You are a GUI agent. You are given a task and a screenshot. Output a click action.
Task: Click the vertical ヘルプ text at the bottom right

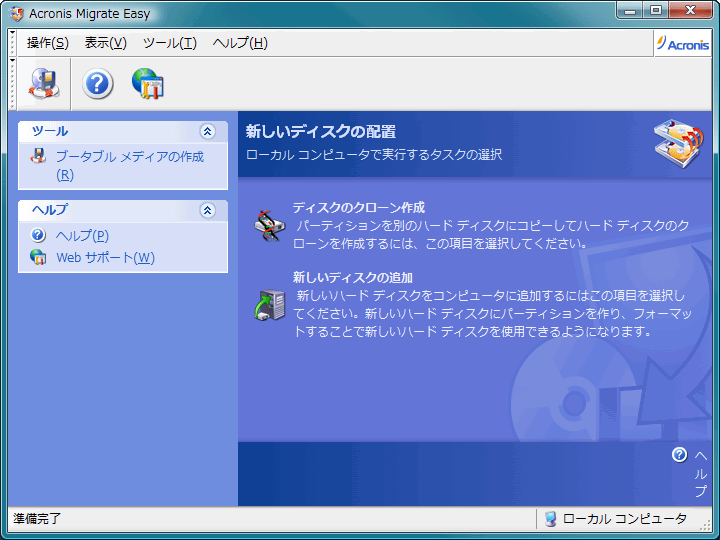pyautogui.click(x=701, y=474)
